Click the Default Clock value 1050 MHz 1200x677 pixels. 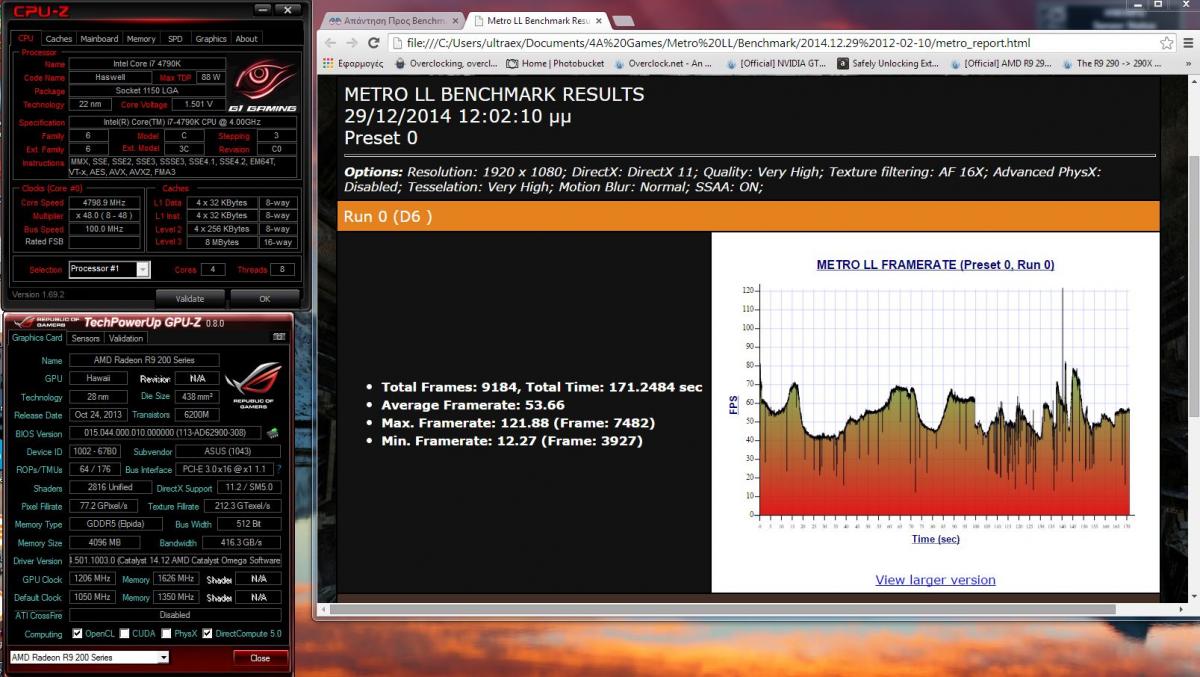(91, 597)
